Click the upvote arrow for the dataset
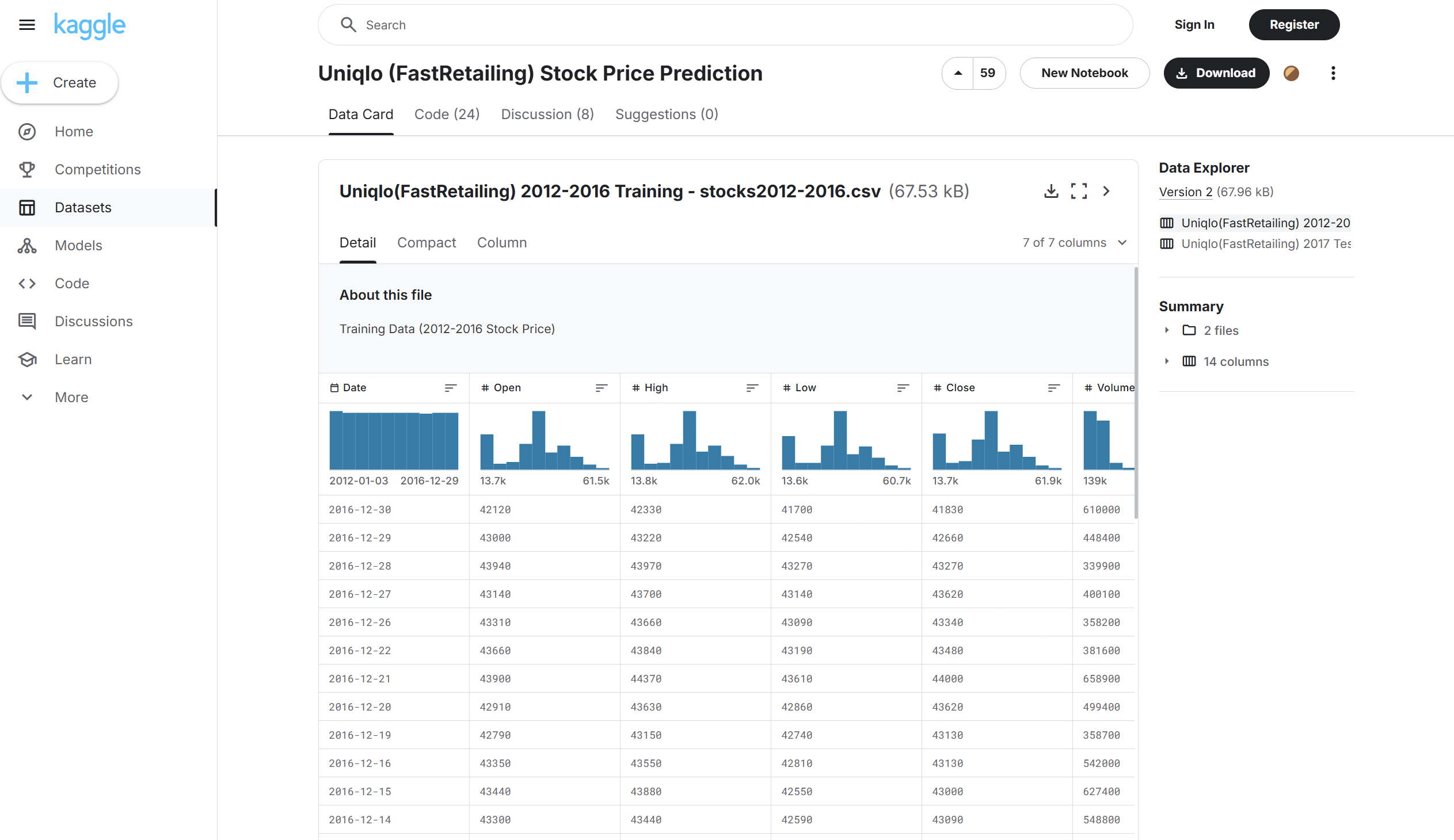The image size is (1454, 840). [x=958, y=73]
